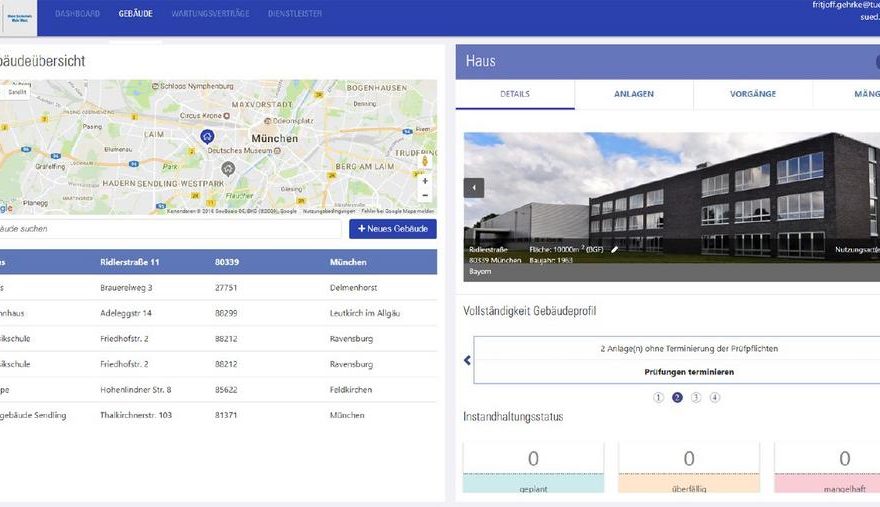This screenshot has width=880, height=507.
Task: Click the Delmenhorst city cell
Action: (353, 287)
